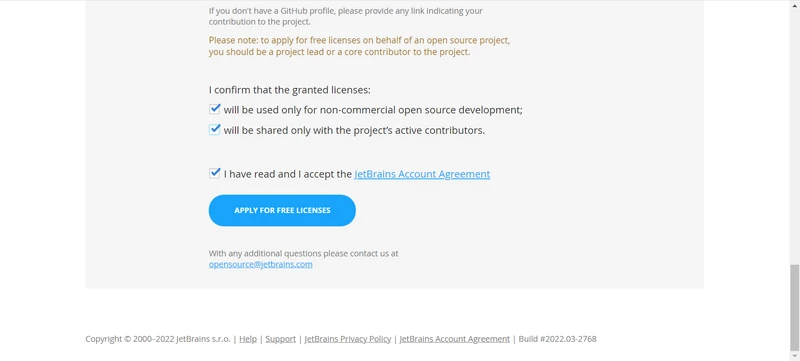Visit the Support link in the footer
The image size is (800, 361).
pyautogui.click(x=281, y=339)
